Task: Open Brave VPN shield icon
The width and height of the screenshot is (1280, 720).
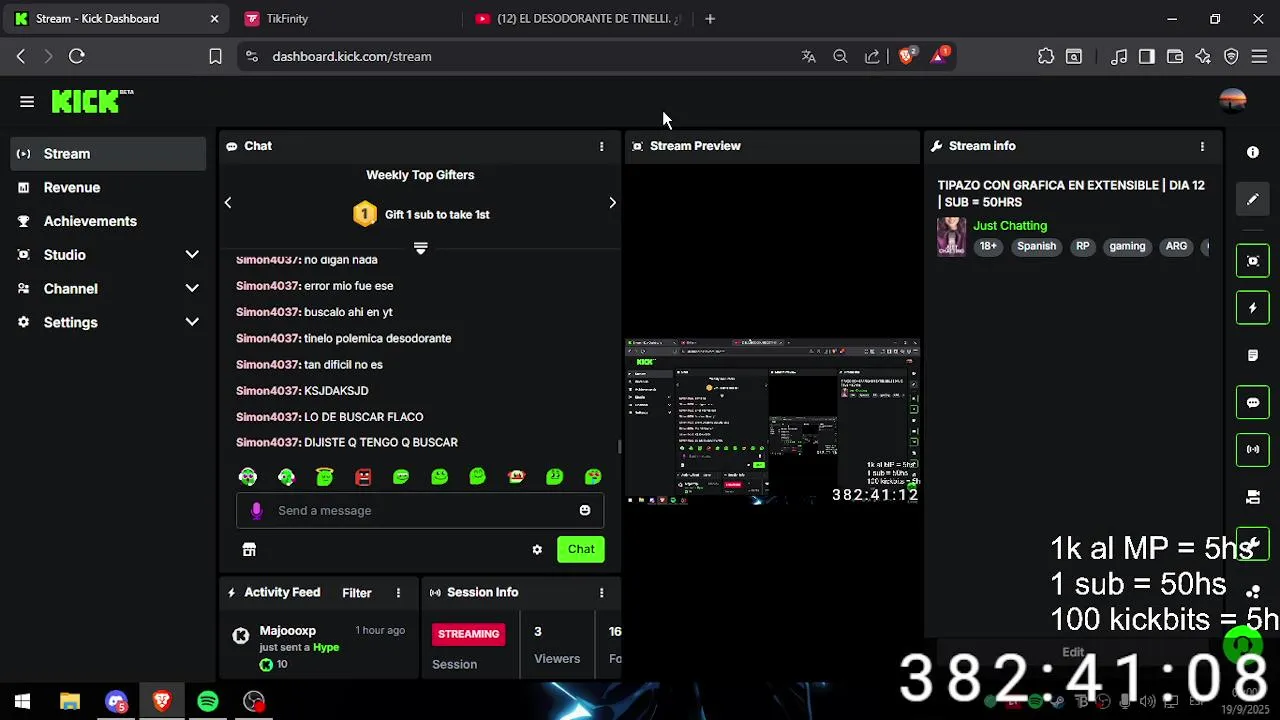Action: [1231, 57]
